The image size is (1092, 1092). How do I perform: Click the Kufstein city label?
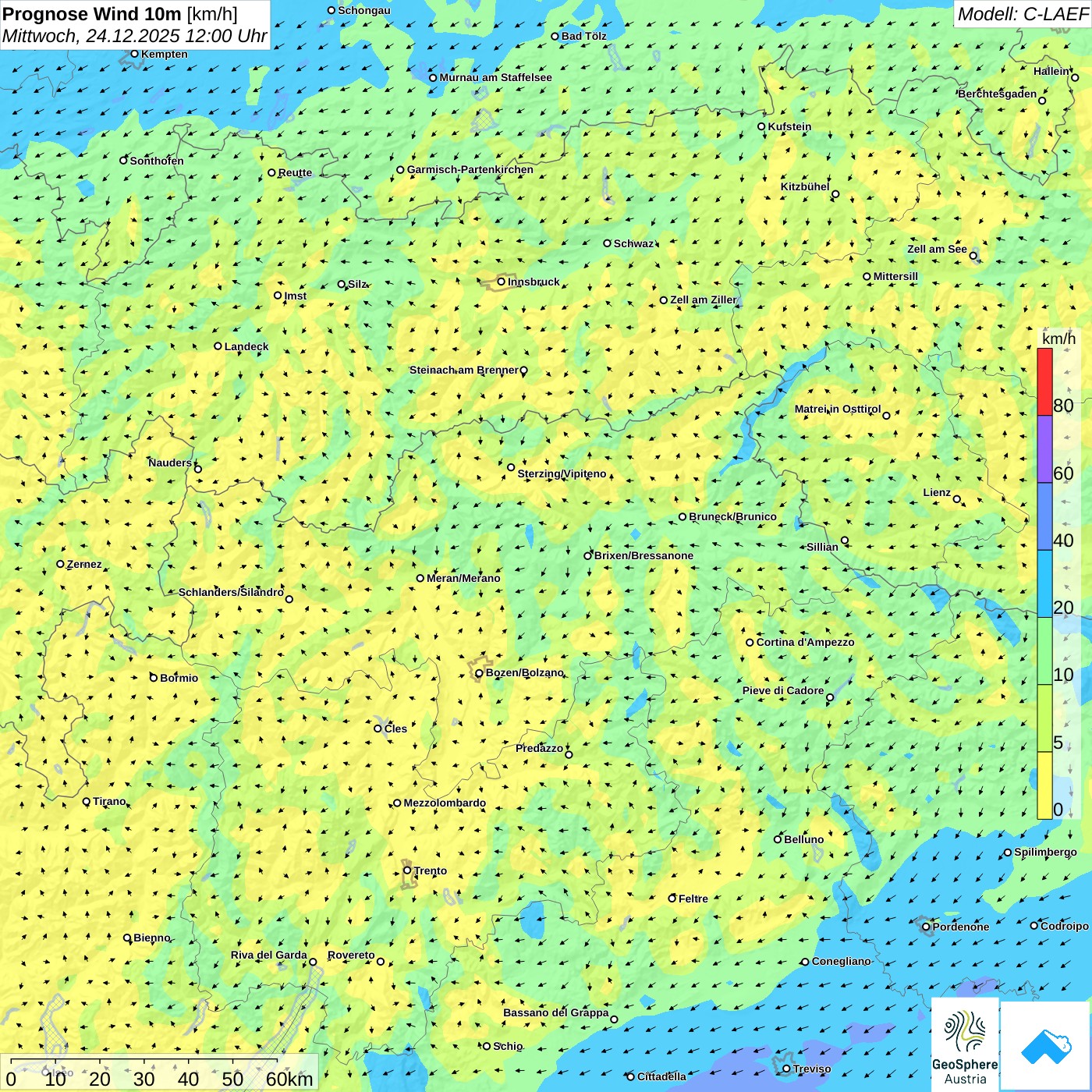(x=789, y=126)
